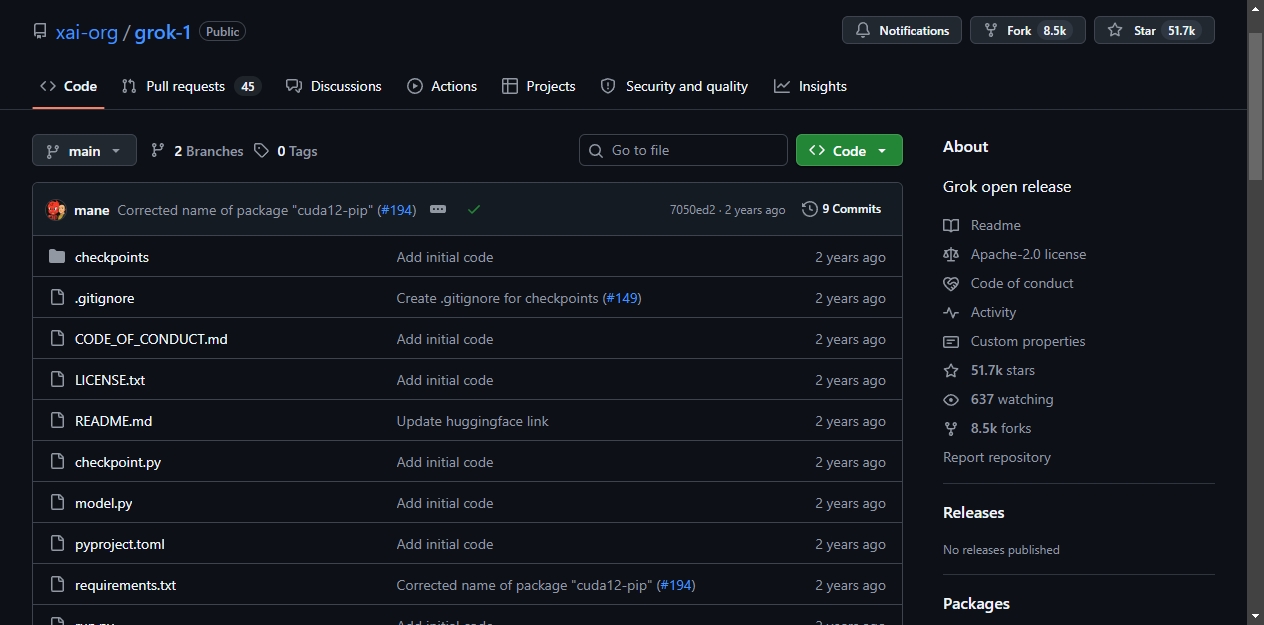Open the Actions tab
The image size is (1264, 625).
(442, 86)
